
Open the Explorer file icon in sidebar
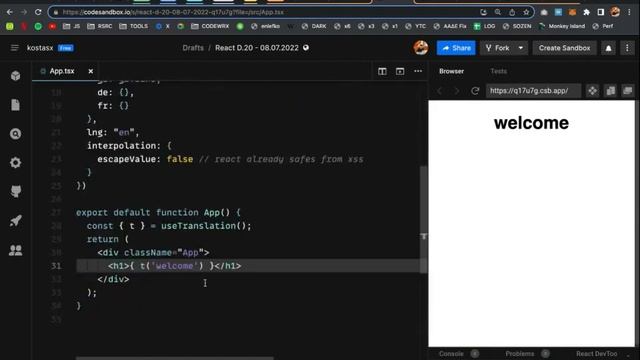pyautogui.click(x=16, y=105)
